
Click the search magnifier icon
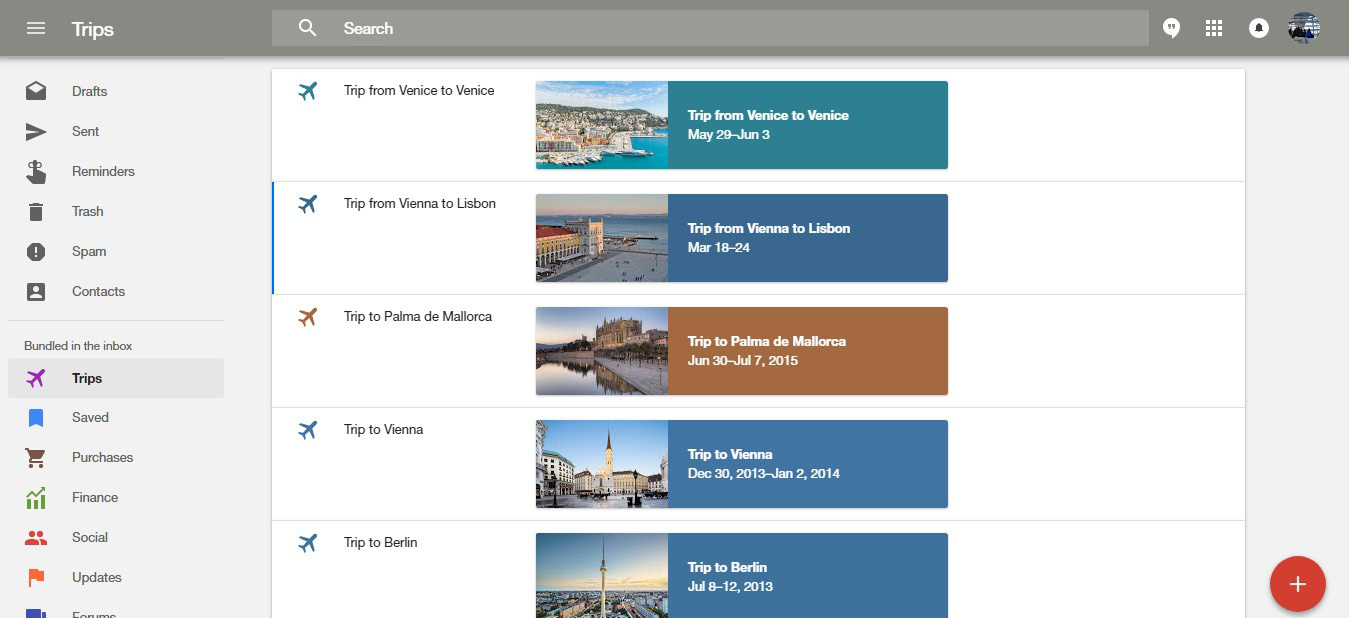(308, 28)
